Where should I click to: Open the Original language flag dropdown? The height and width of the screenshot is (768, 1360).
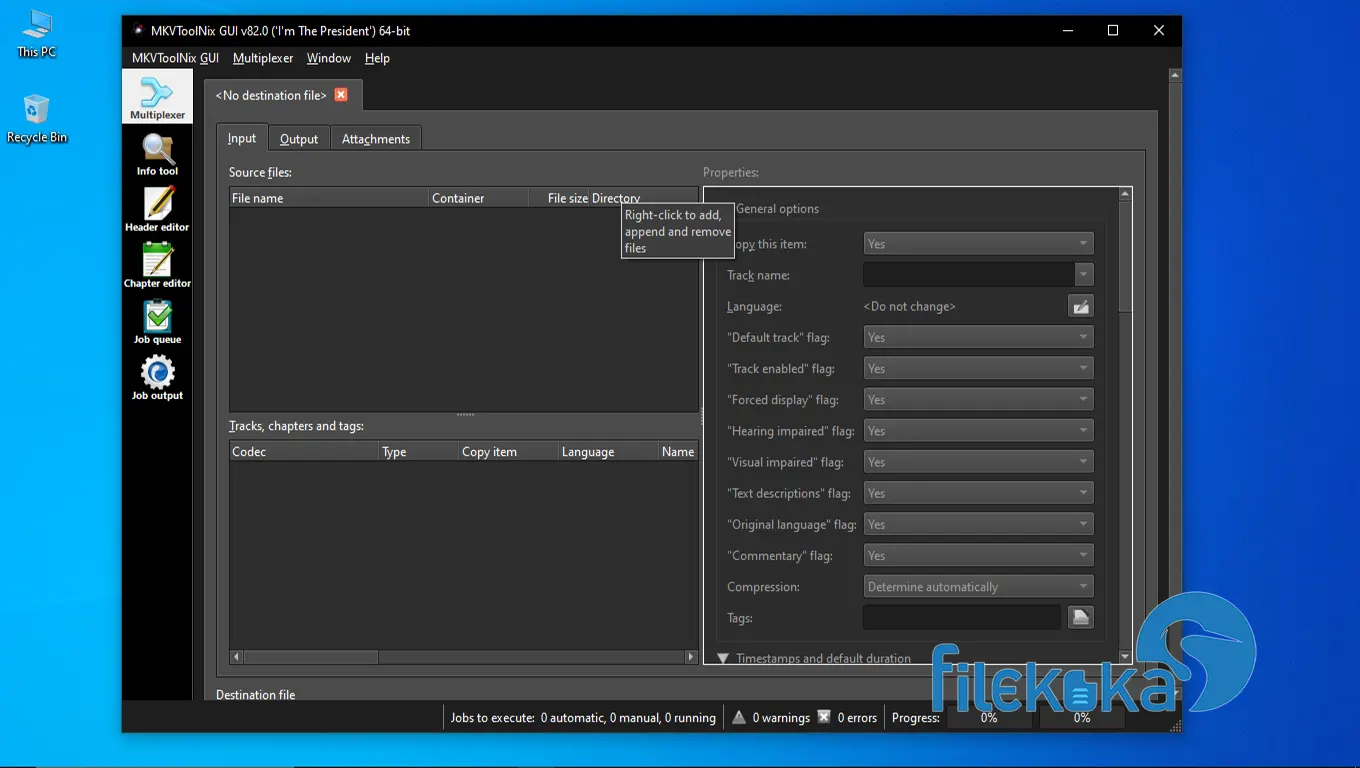click(x=978, y=524)
